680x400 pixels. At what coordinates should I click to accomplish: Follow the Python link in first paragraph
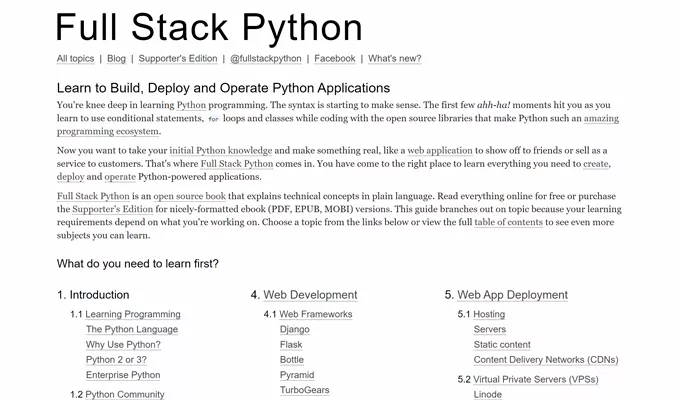coord(191,105)
